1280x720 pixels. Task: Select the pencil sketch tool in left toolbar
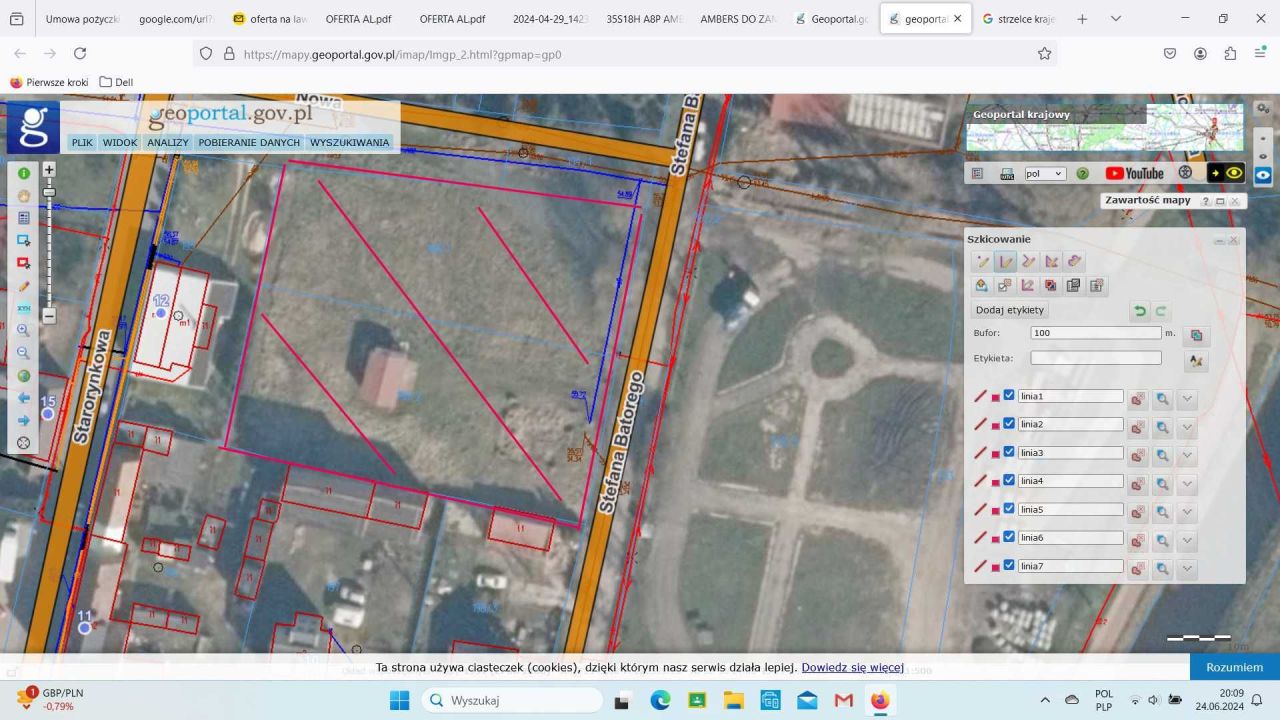pos(24,285)
